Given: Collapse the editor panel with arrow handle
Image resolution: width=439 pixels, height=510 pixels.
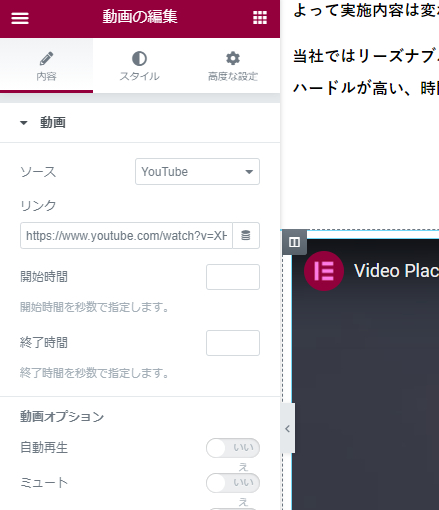Looking at the screenshot, I should (x=288, y=428).
